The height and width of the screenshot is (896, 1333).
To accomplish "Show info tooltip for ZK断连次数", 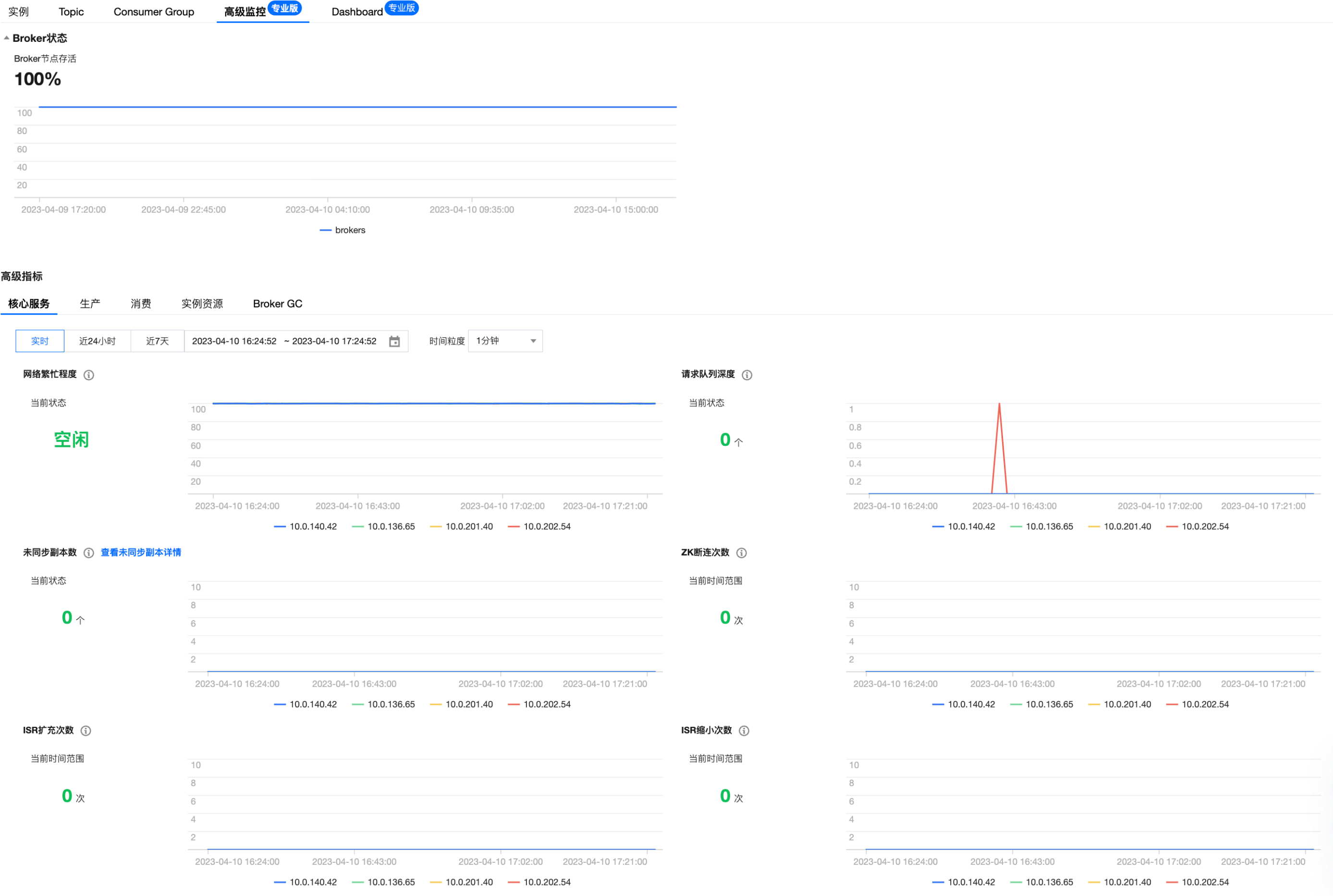I will click(741, 552).
